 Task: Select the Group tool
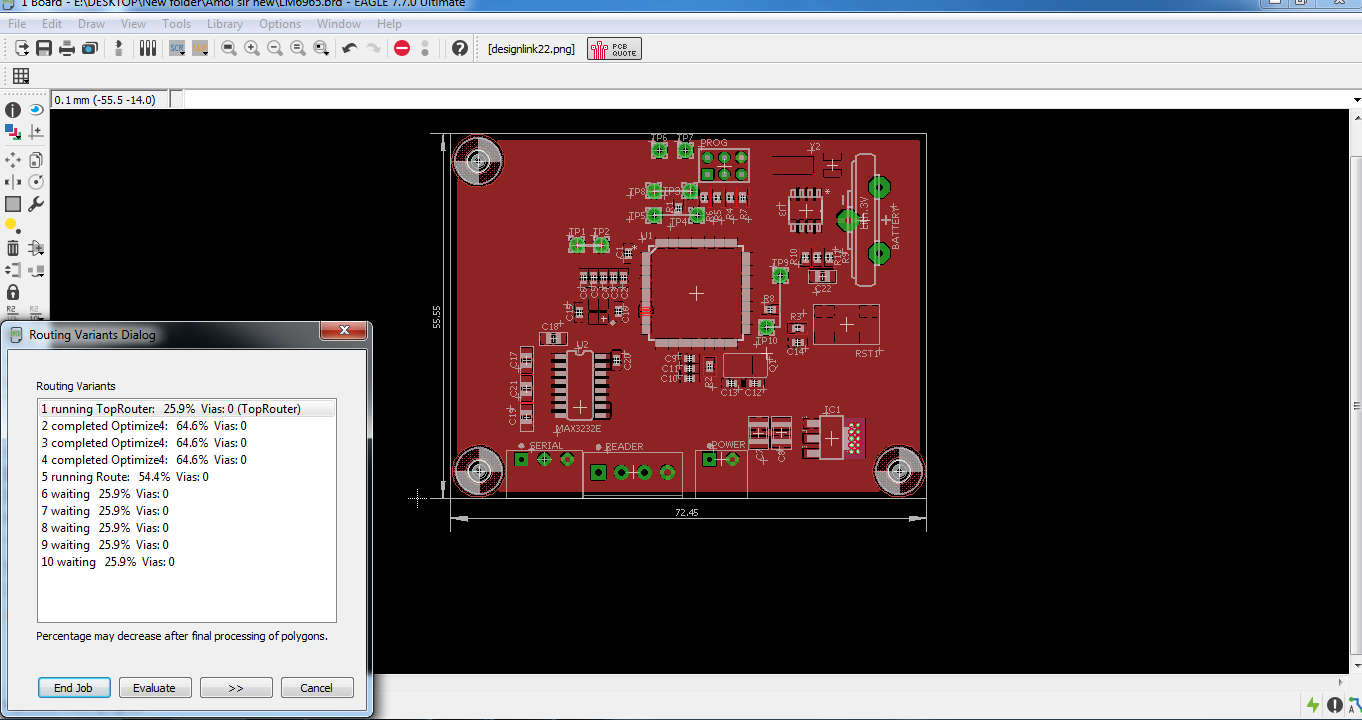13,204
